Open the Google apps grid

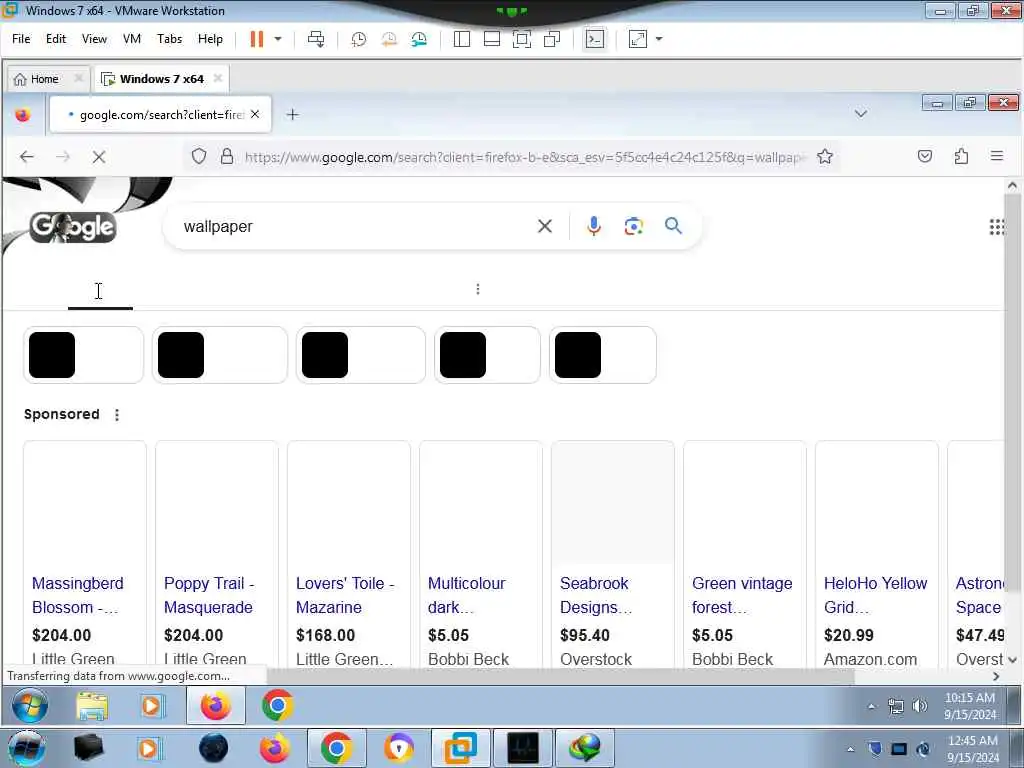click(997, 227)
